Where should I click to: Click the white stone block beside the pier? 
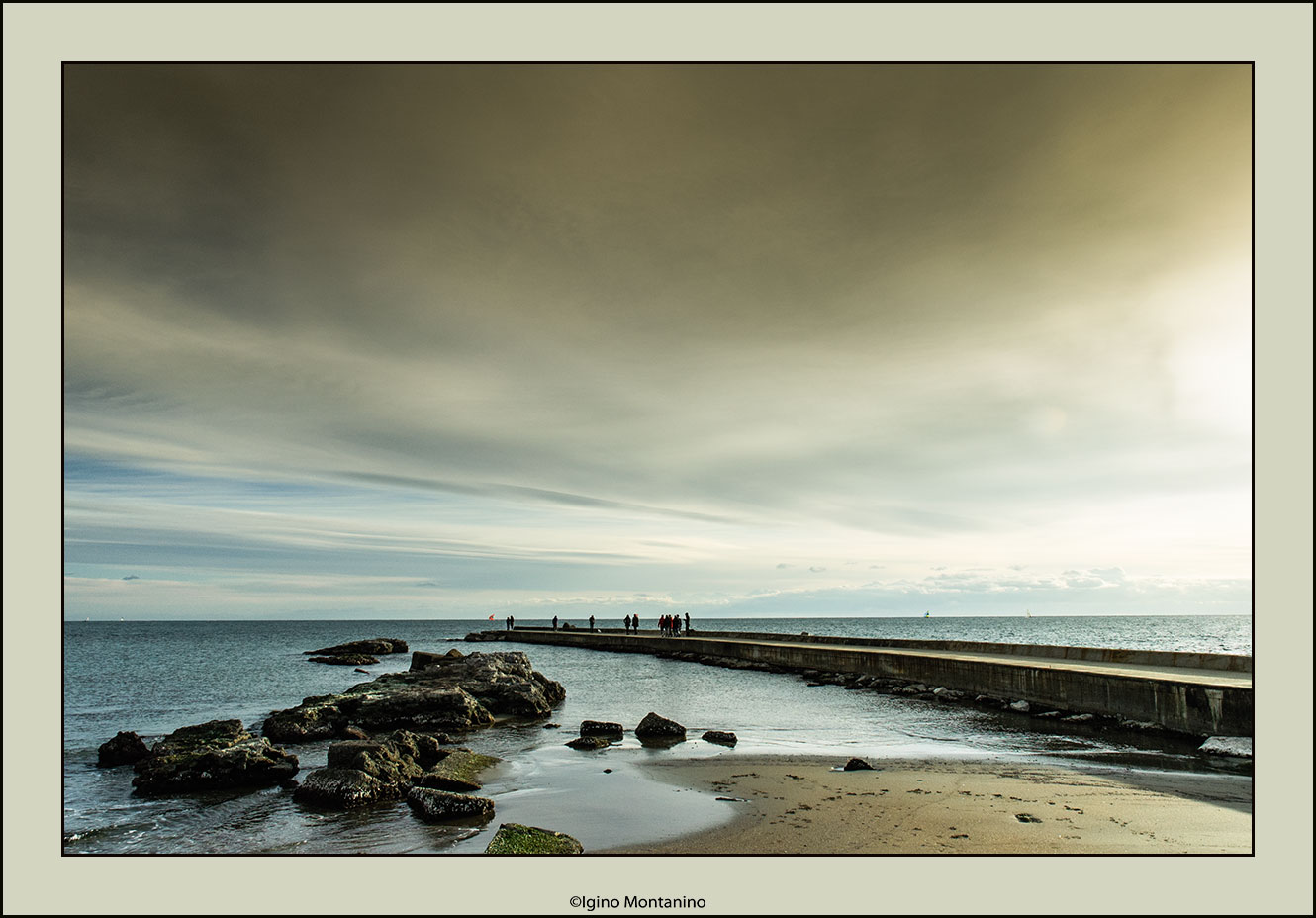(x=1225, y=748)
